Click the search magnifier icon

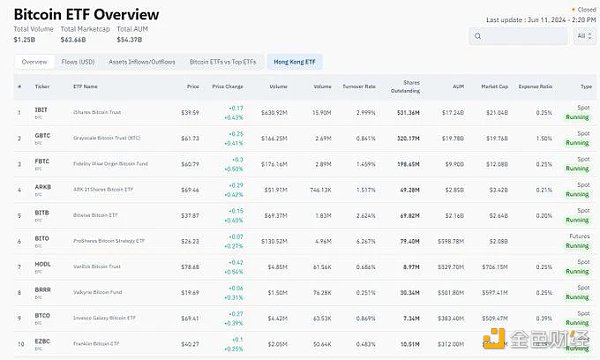click(x=478, y=36)
